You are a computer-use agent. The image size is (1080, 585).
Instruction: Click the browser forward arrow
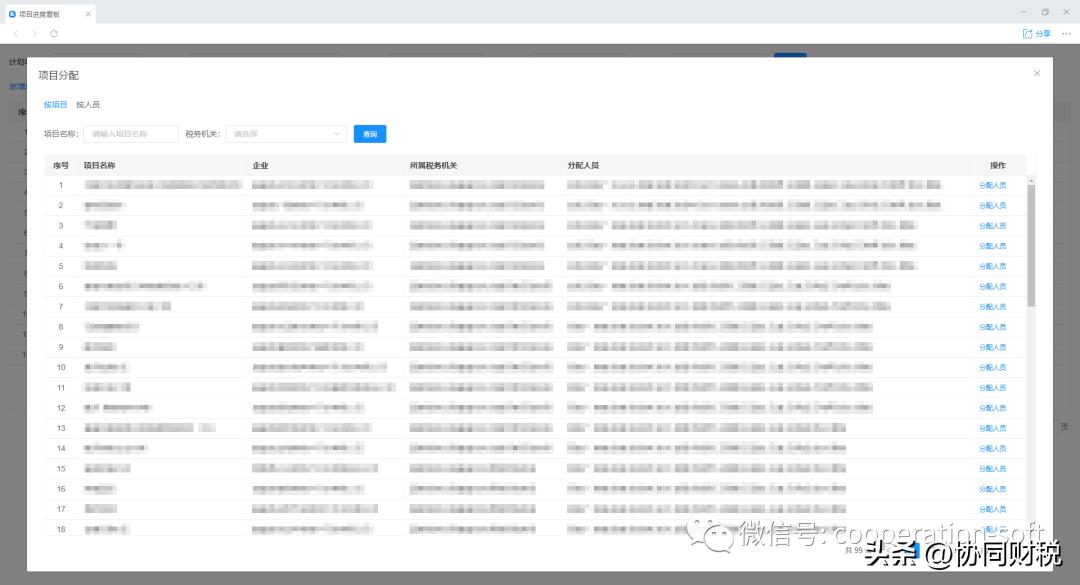coord(34,33)
